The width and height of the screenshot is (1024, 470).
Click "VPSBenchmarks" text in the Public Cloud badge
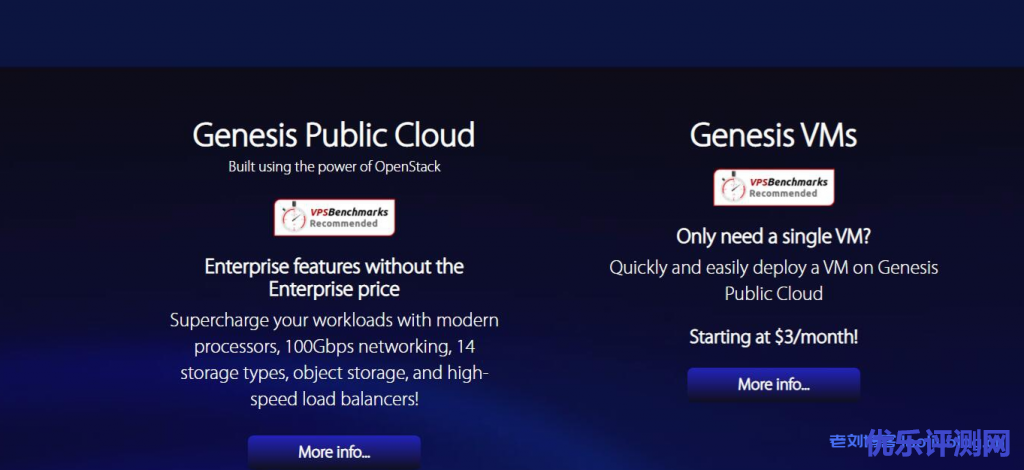pyautogui.click(x=347, y=212)
